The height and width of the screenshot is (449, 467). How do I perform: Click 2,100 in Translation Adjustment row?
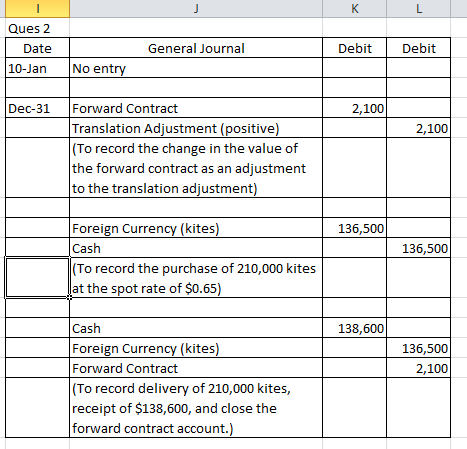point(419,128)
